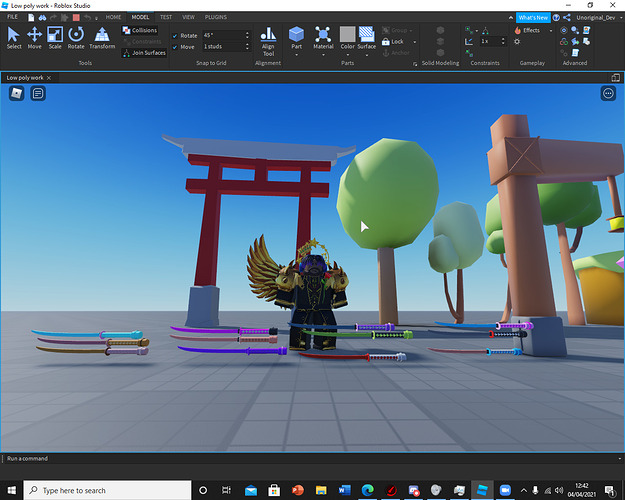Adjust the constraint scale 1x stepper
Screen dimensions: 625x500
click(x=503, y=41)
